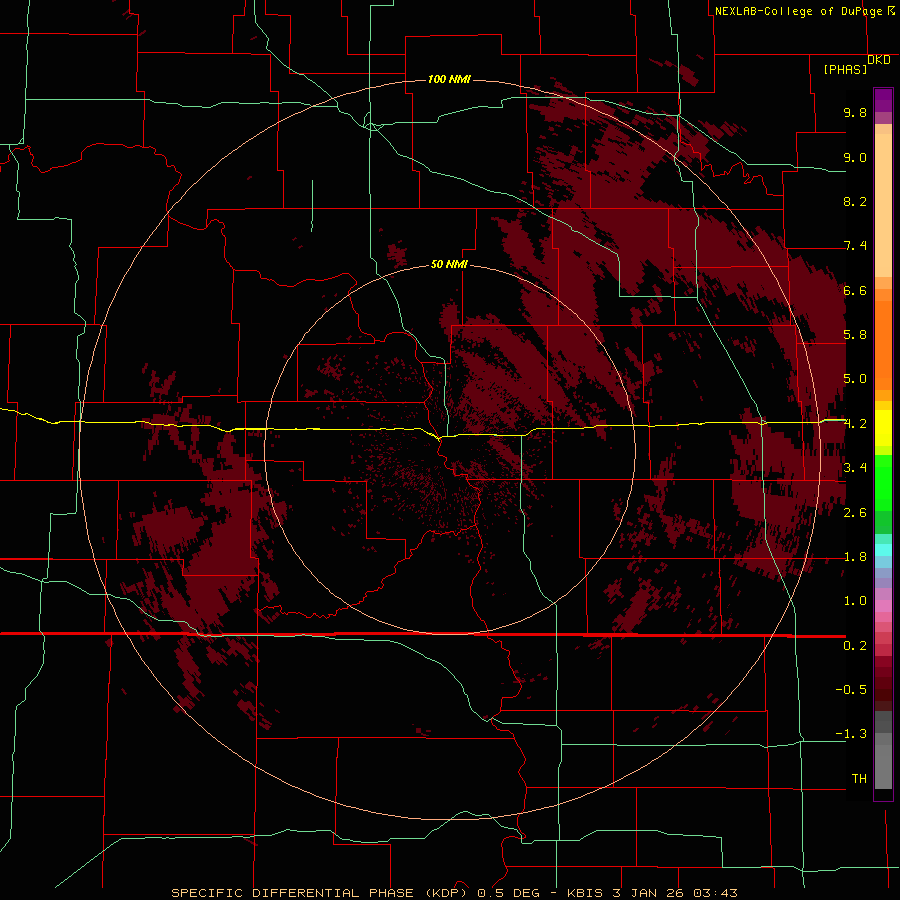
Task: Click the bright green segment of color bar
Action: point(883,482)
